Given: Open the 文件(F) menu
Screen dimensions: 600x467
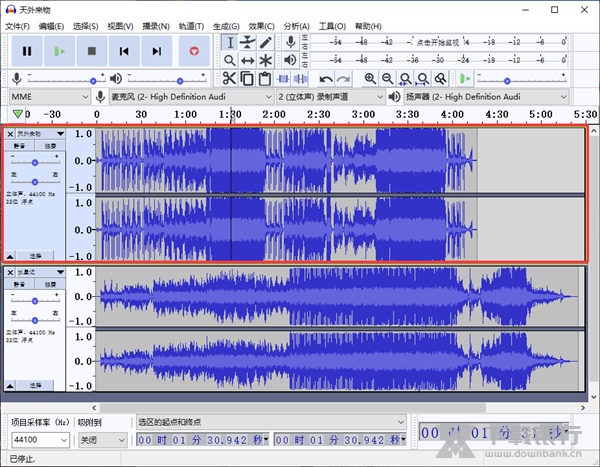Looking at the screenshot, I should (18, 25).
